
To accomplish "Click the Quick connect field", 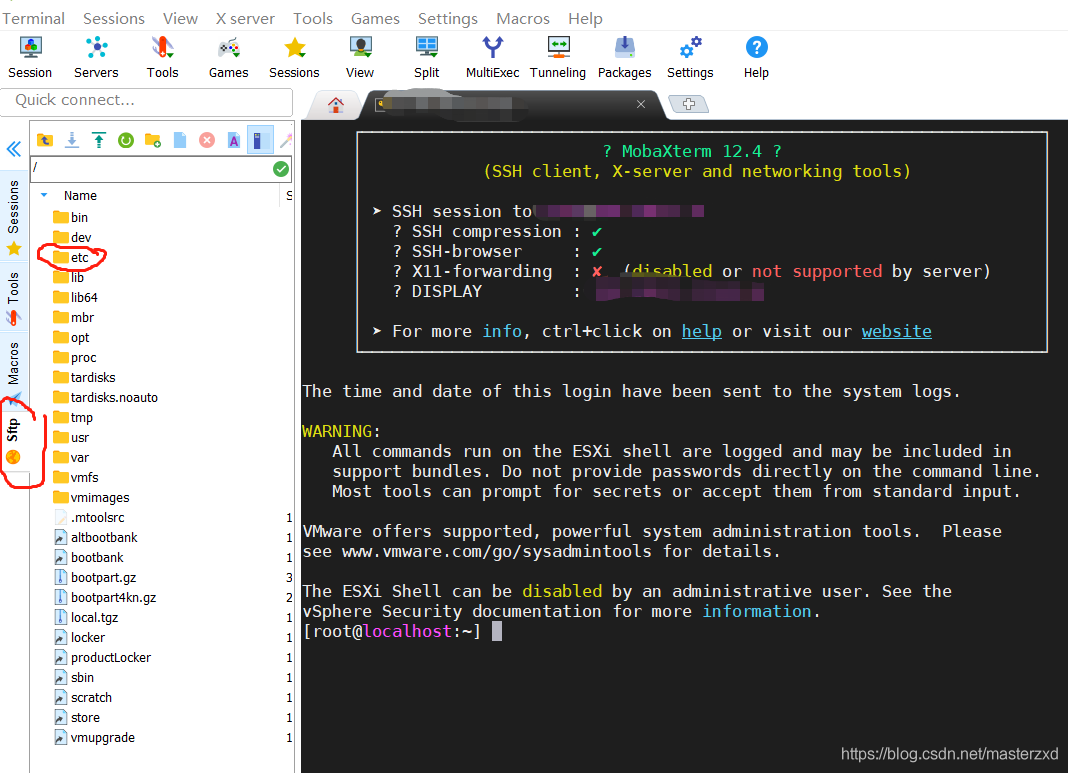I will click(x=146, y=101).
